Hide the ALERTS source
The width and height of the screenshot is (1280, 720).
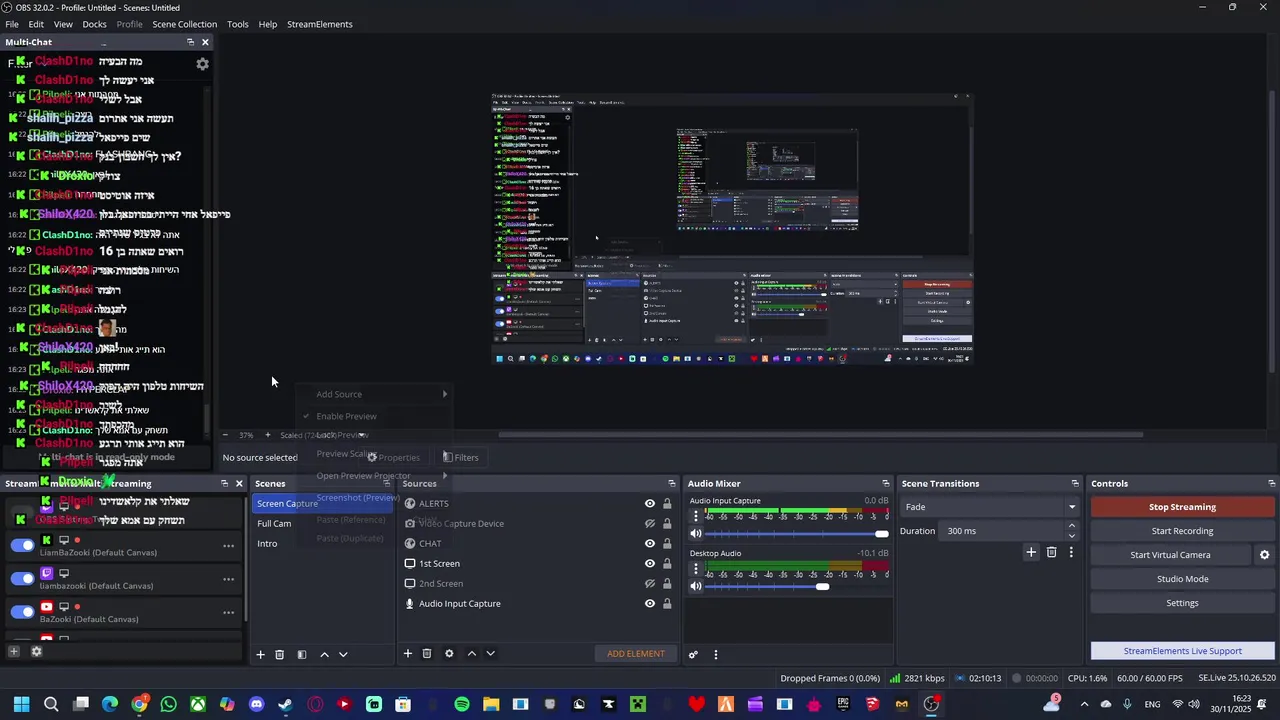650,504
